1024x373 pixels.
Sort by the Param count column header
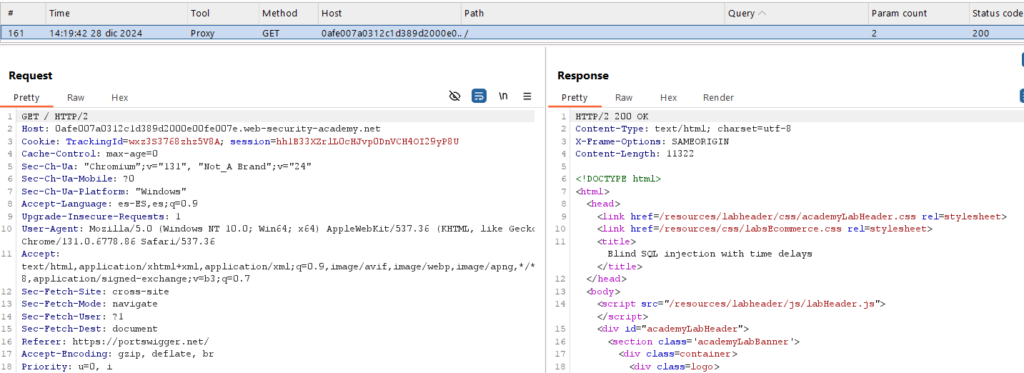918,13
